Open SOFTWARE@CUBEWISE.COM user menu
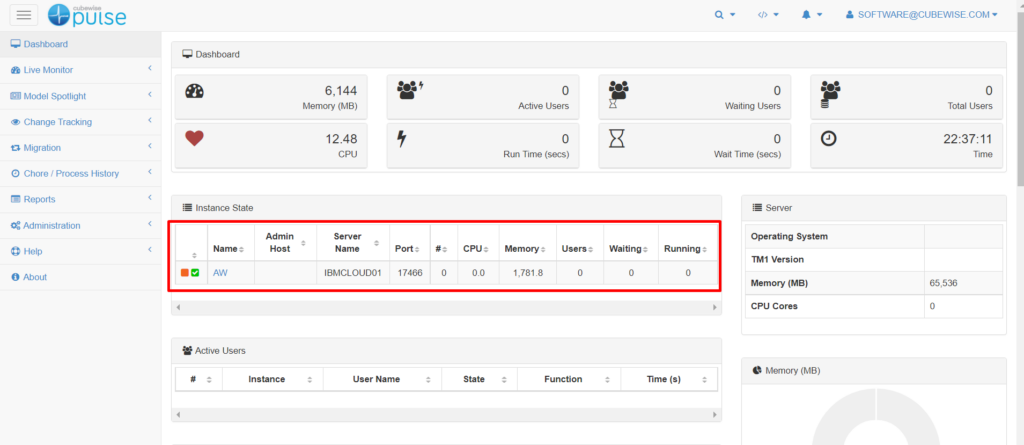Image resolution: width=1024 pixels, height=445 pixels. [x=921, y=15]
